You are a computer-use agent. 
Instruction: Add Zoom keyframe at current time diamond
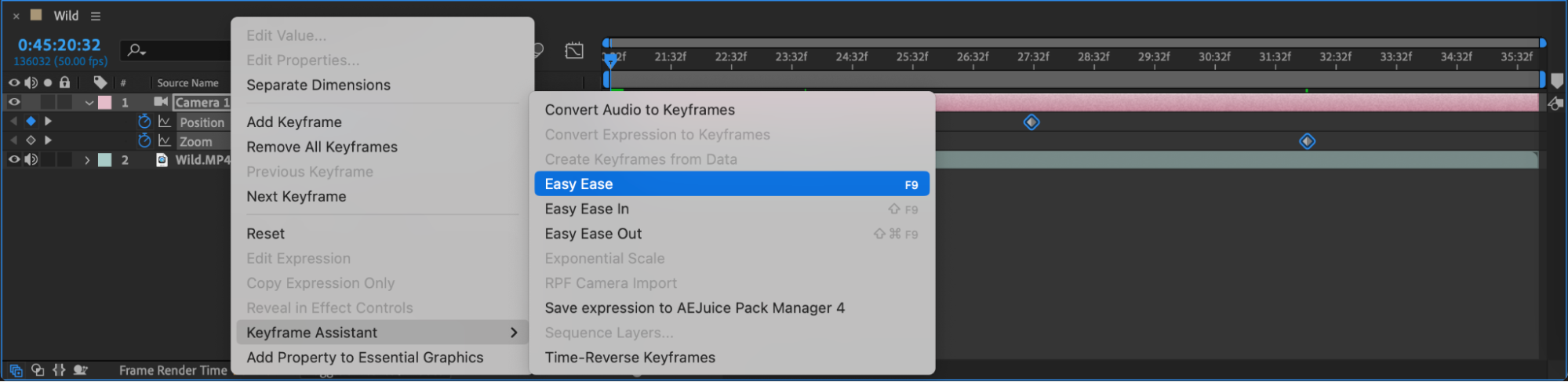(x=31, y=140)
